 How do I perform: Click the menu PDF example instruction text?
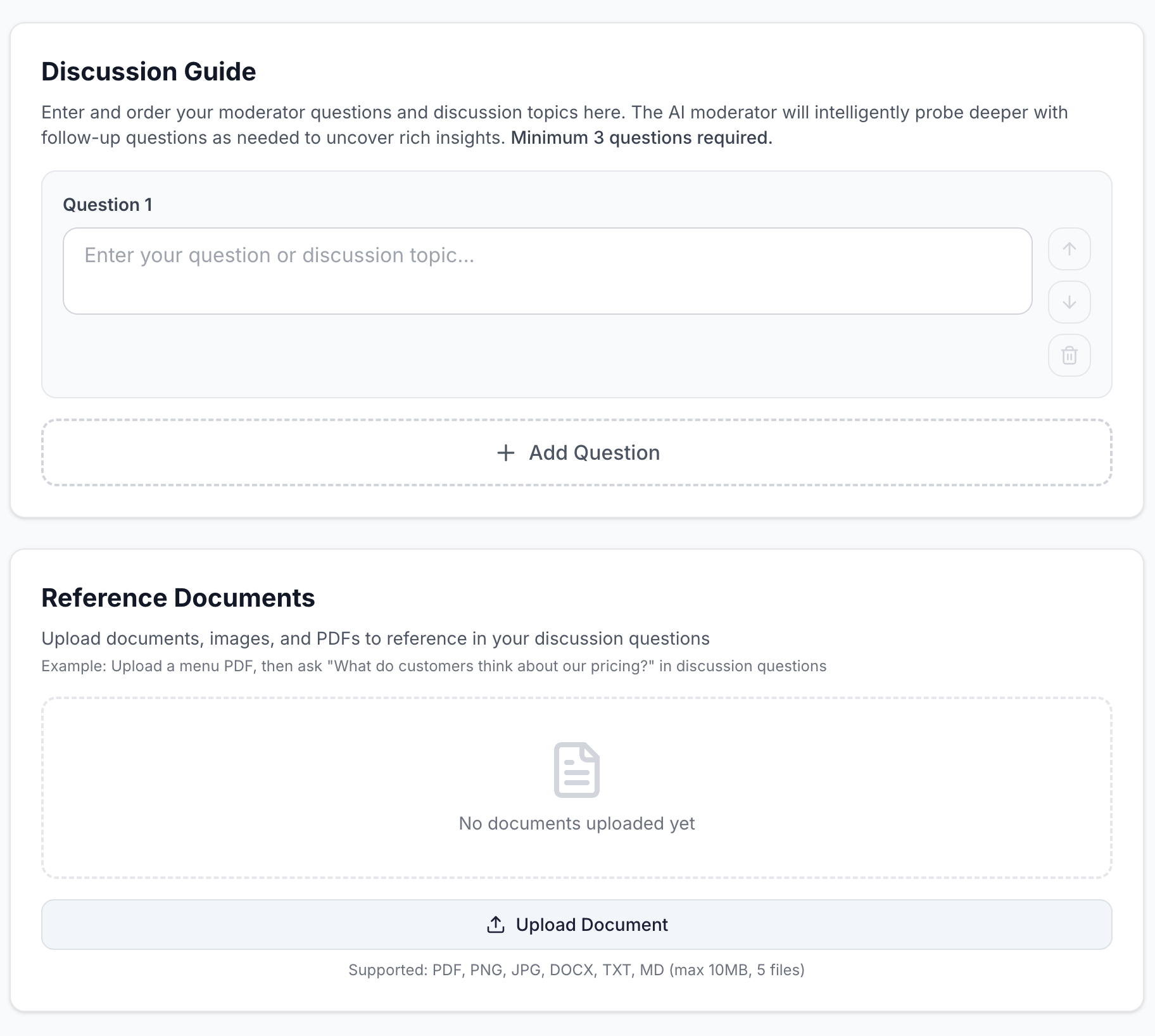pos(434,666)
